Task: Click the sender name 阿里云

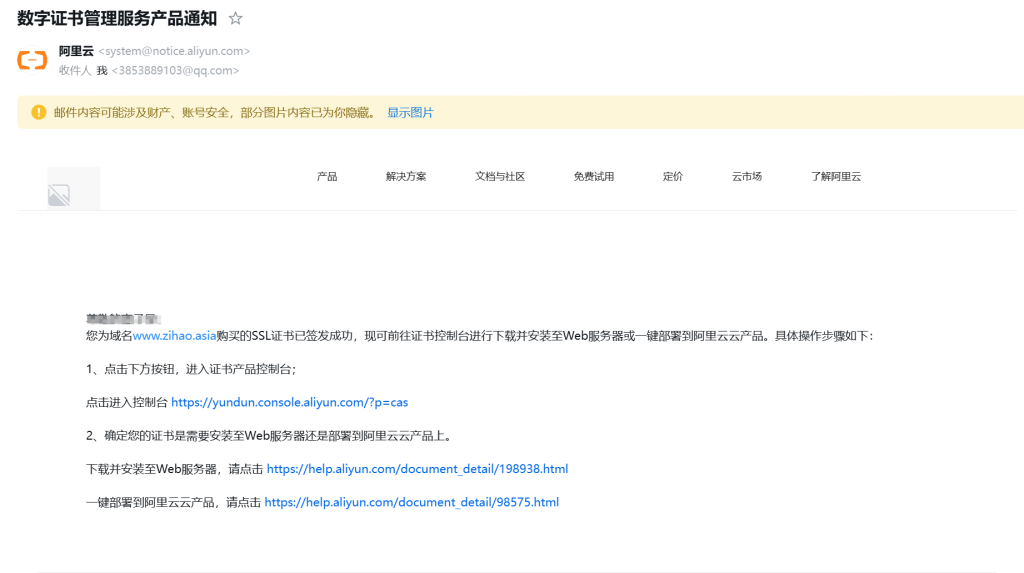Action: [x=76, y=51]
